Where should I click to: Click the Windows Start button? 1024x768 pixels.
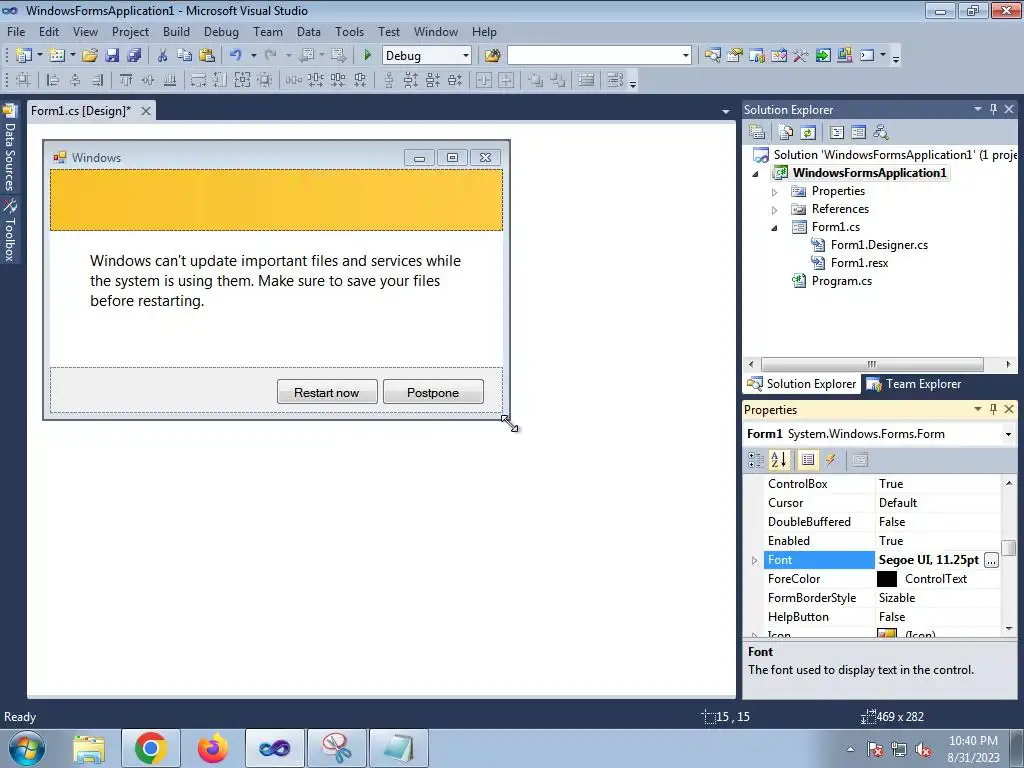pyautogui.click(x=27, y=748)
